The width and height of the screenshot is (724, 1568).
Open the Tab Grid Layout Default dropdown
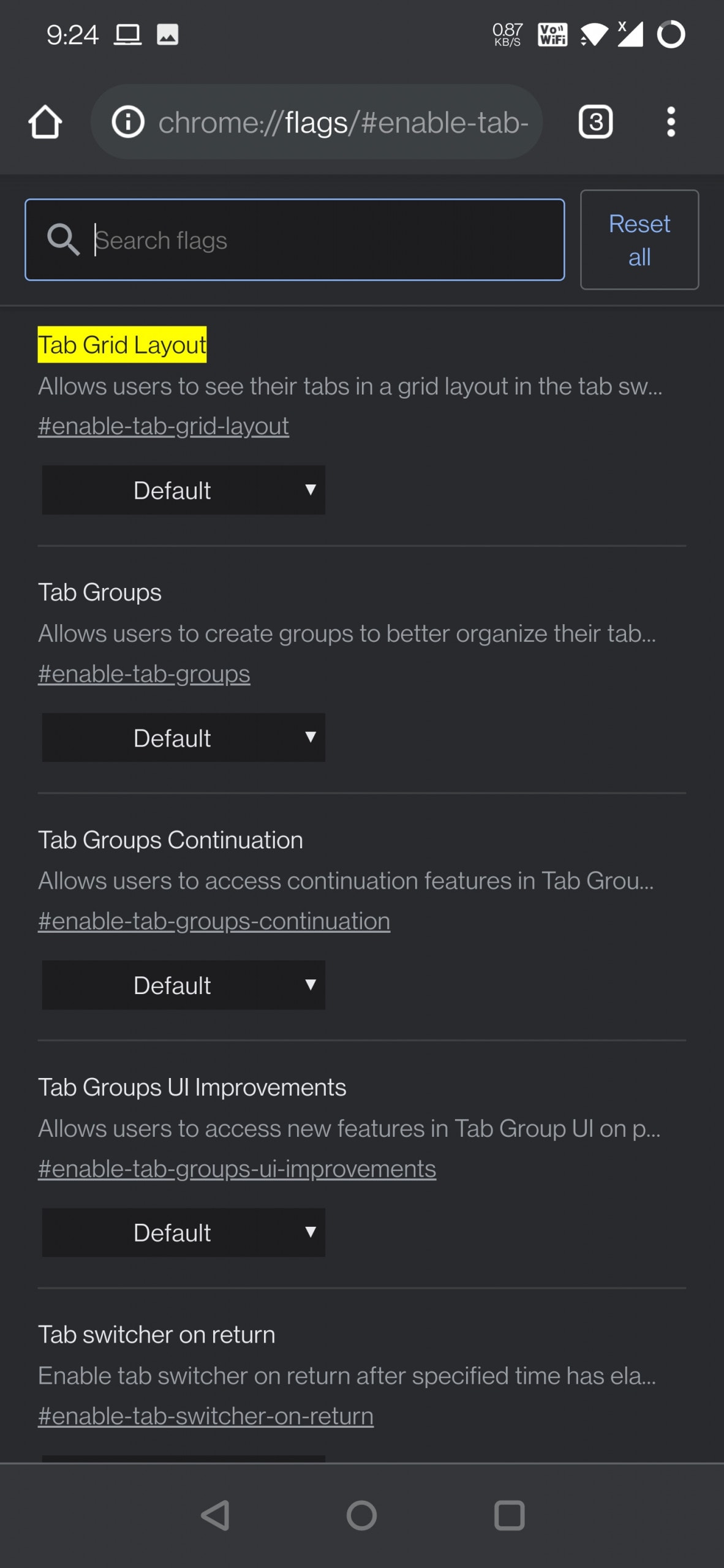click(183, 490)
